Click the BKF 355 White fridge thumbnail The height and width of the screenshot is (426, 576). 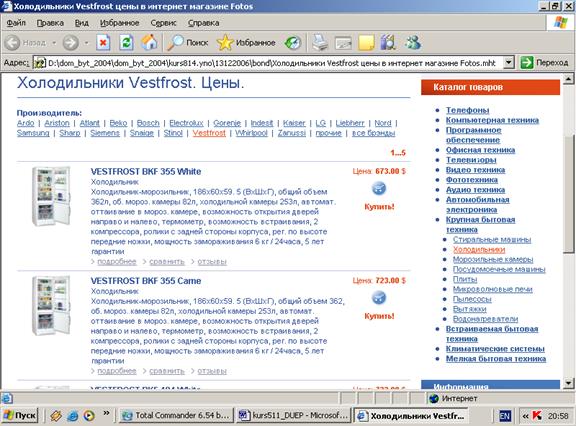[51, 196]
